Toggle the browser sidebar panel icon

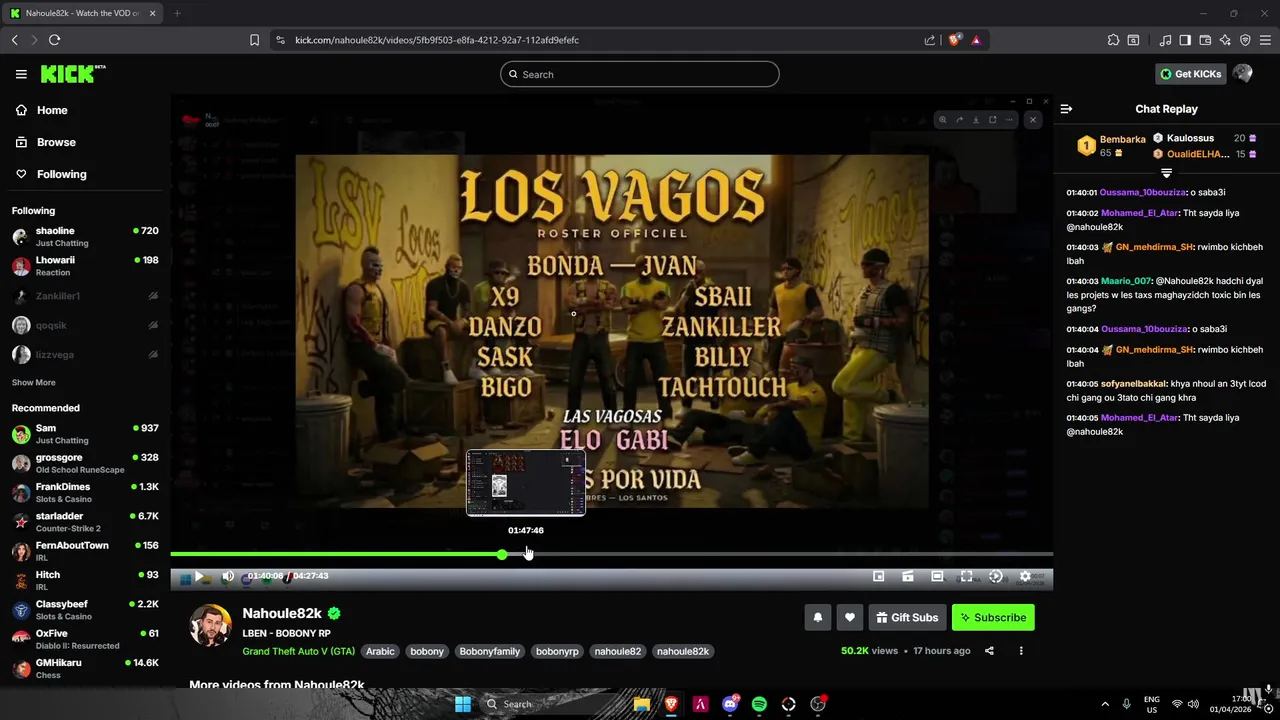(x=1185, y=40)
